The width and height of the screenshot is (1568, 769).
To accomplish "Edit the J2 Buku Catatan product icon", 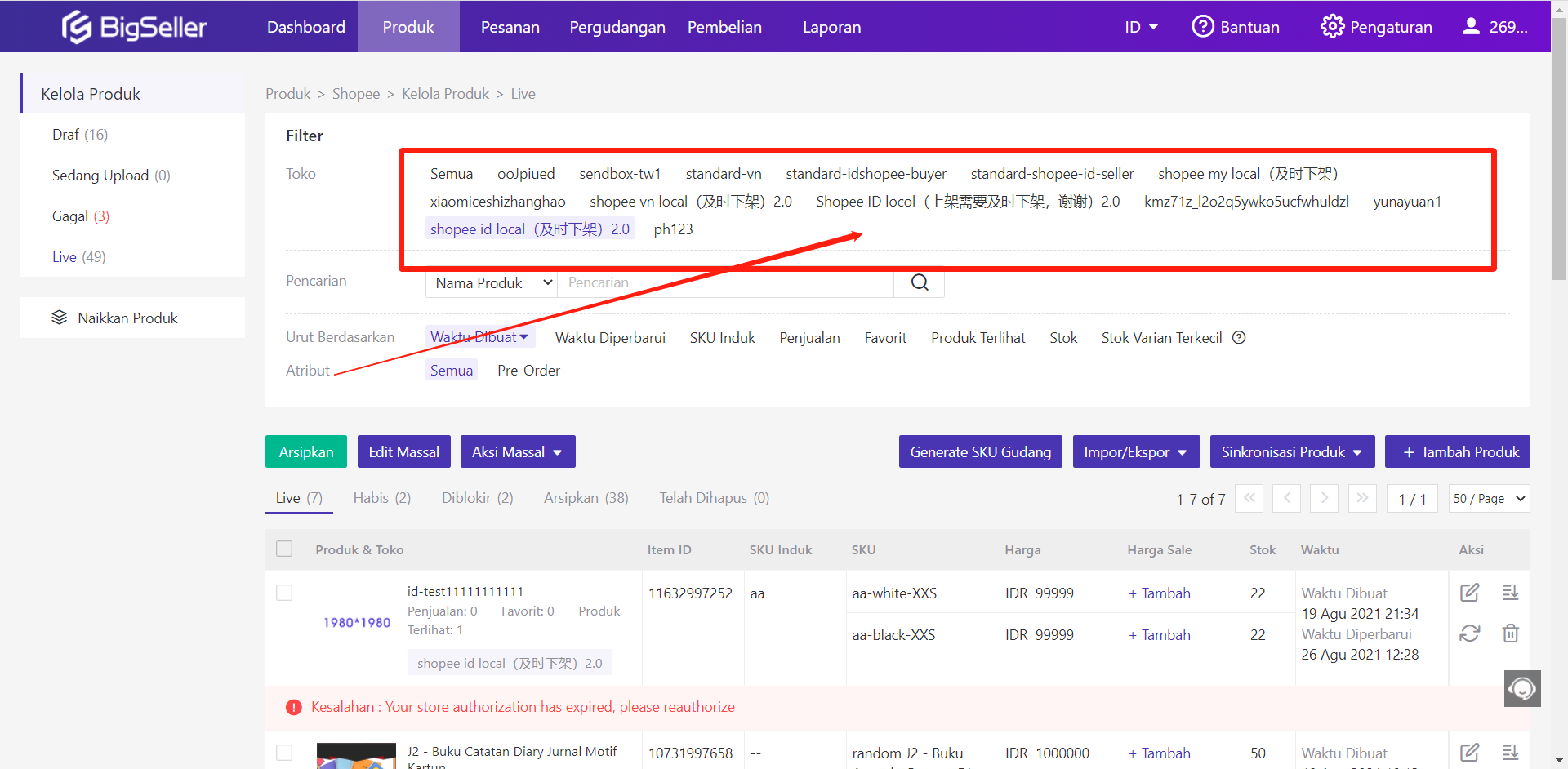I will [1470, 753].
